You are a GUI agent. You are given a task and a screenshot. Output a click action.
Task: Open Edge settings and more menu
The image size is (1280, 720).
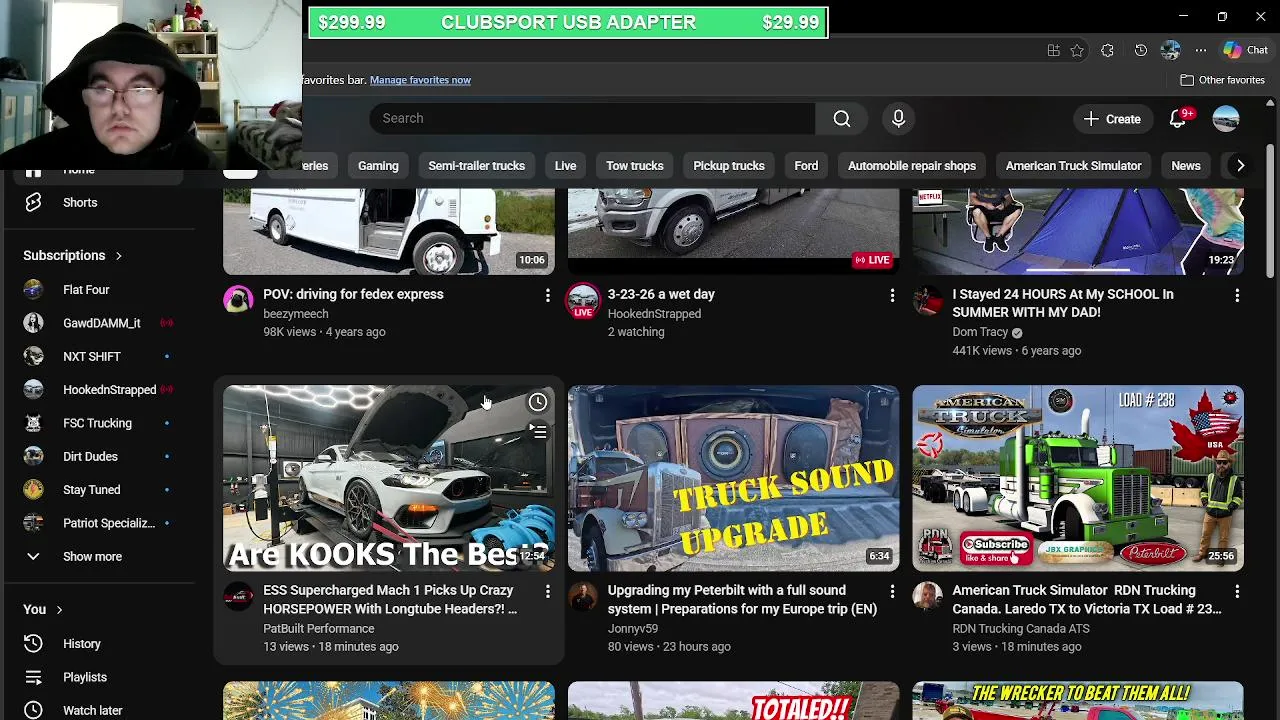[1201, 50]
